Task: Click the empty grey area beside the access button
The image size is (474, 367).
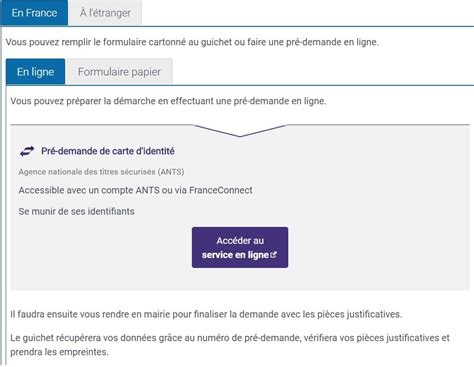Action: click(377, 247)
